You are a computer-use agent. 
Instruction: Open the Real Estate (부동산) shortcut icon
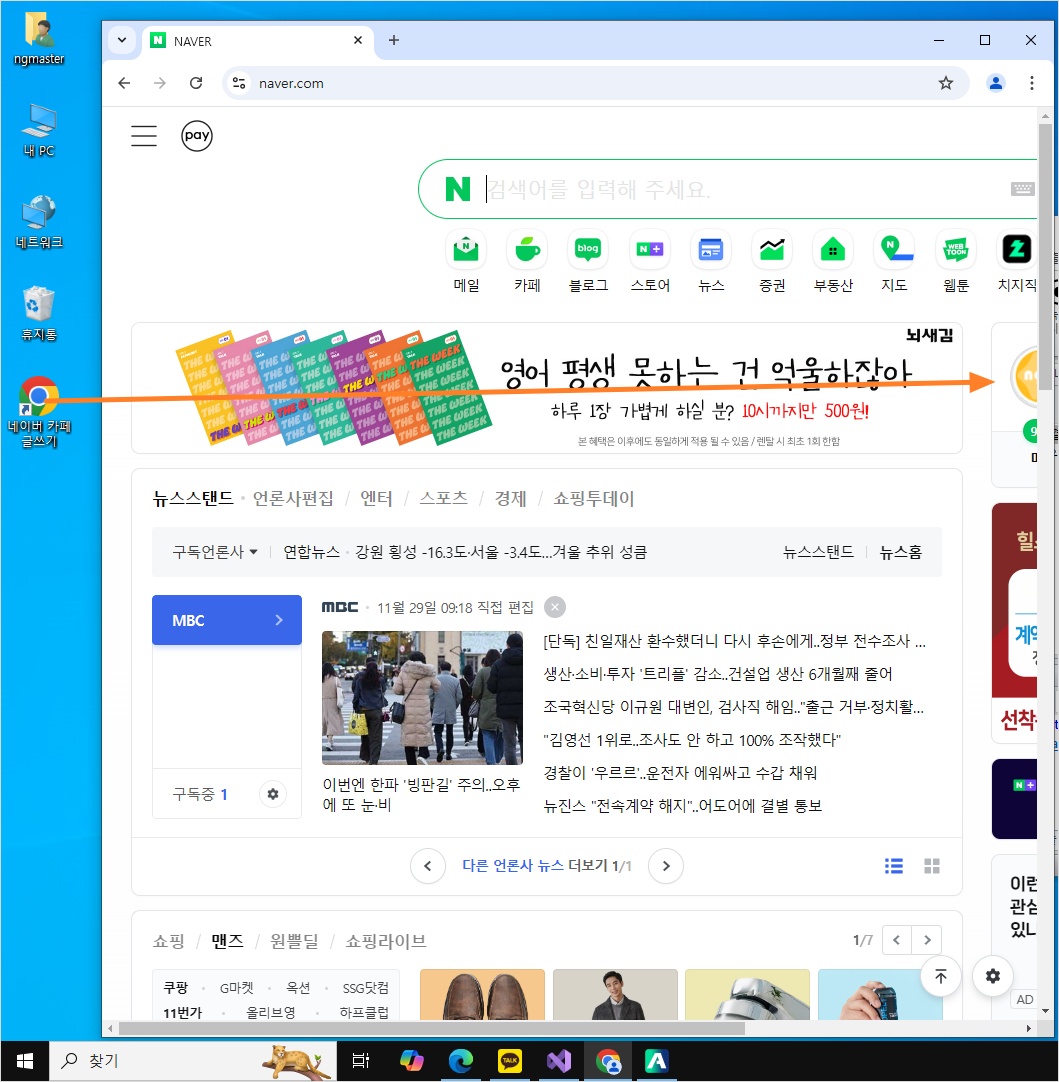833,250
